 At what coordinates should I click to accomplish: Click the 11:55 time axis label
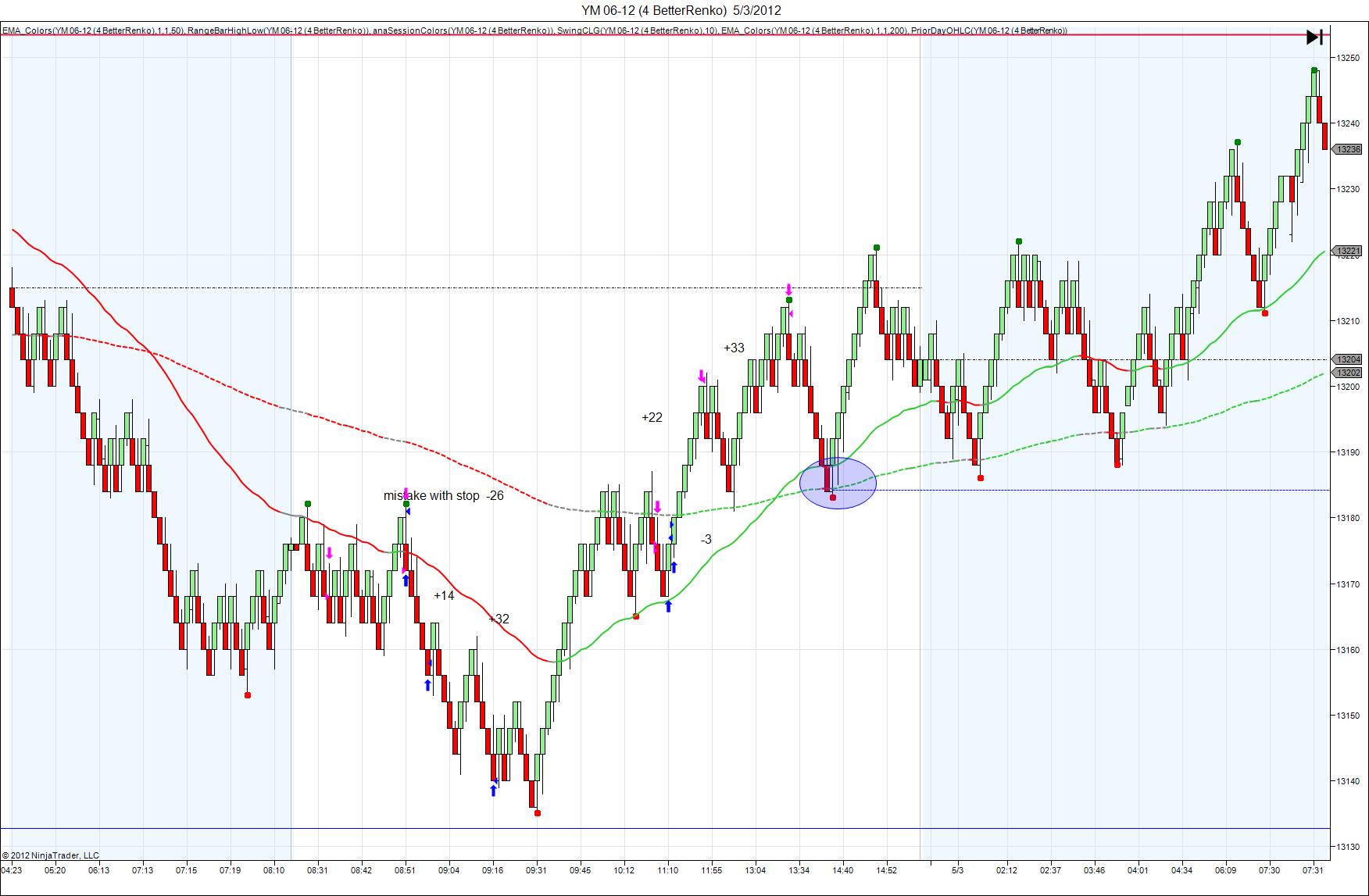711,870
